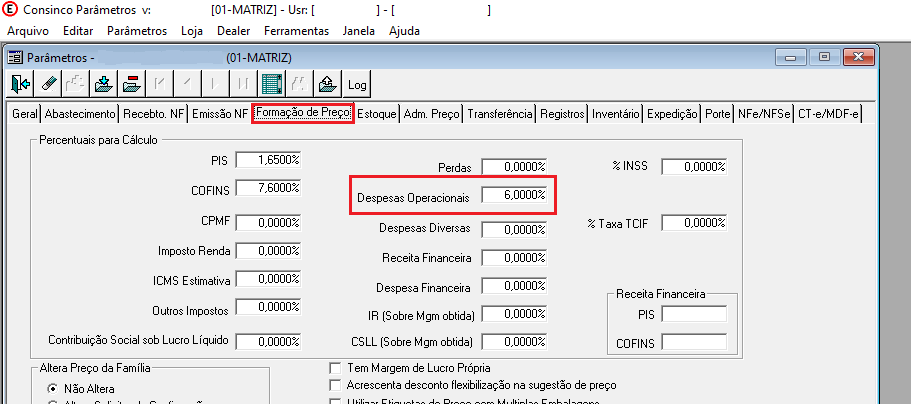
Task: Switch to the Inventário tab
Action: tap(616, 114)
